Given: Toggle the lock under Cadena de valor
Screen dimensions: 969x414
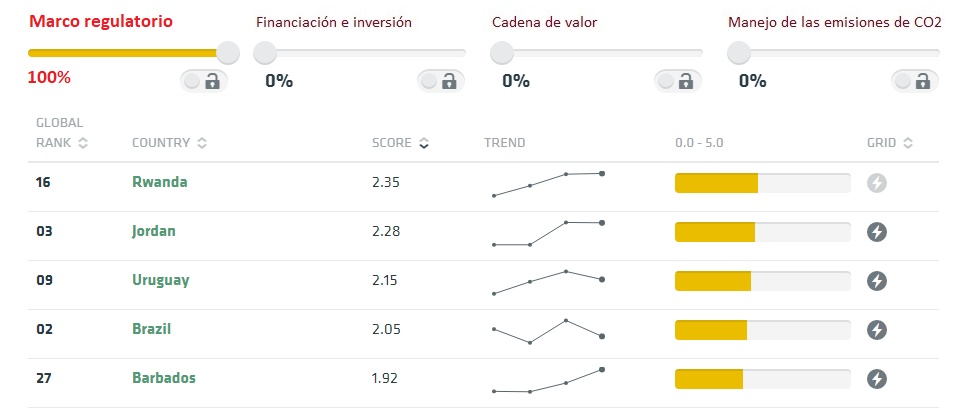Looking at the screenshot, I should (x=677, y=81).
